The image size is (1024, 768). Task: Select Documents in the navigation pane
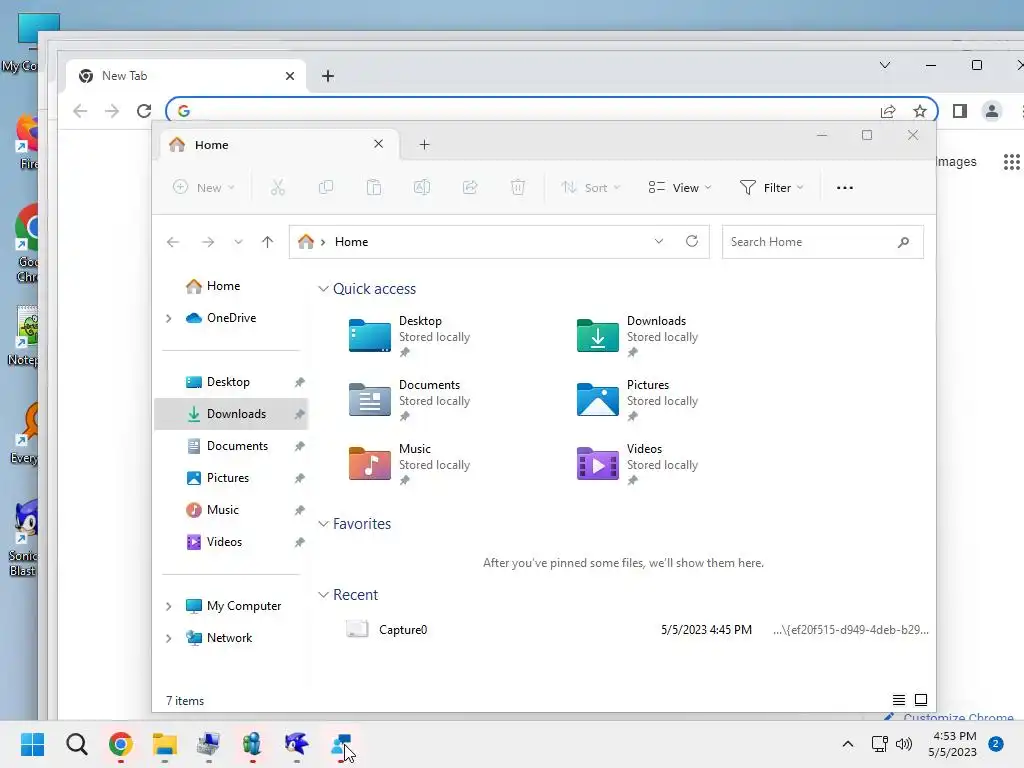[x=231, y=446]
